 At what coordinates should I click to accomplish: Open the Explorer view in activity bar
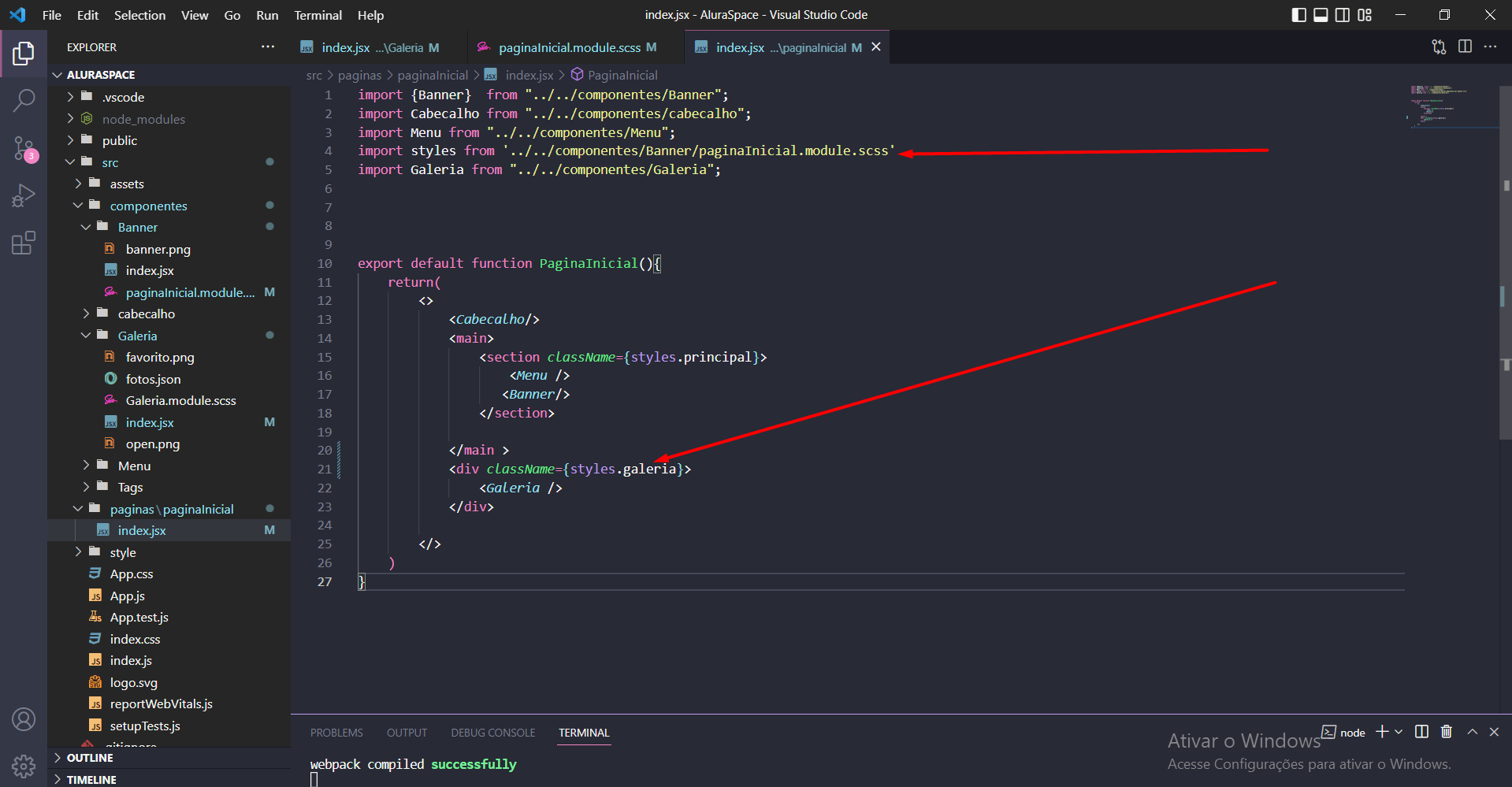coord(24,54)
